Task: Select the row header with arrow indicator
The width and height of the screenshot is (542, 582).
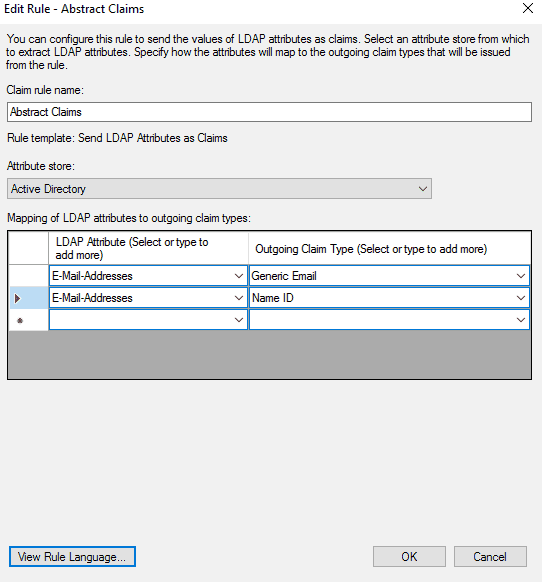Action: point(29,298)
